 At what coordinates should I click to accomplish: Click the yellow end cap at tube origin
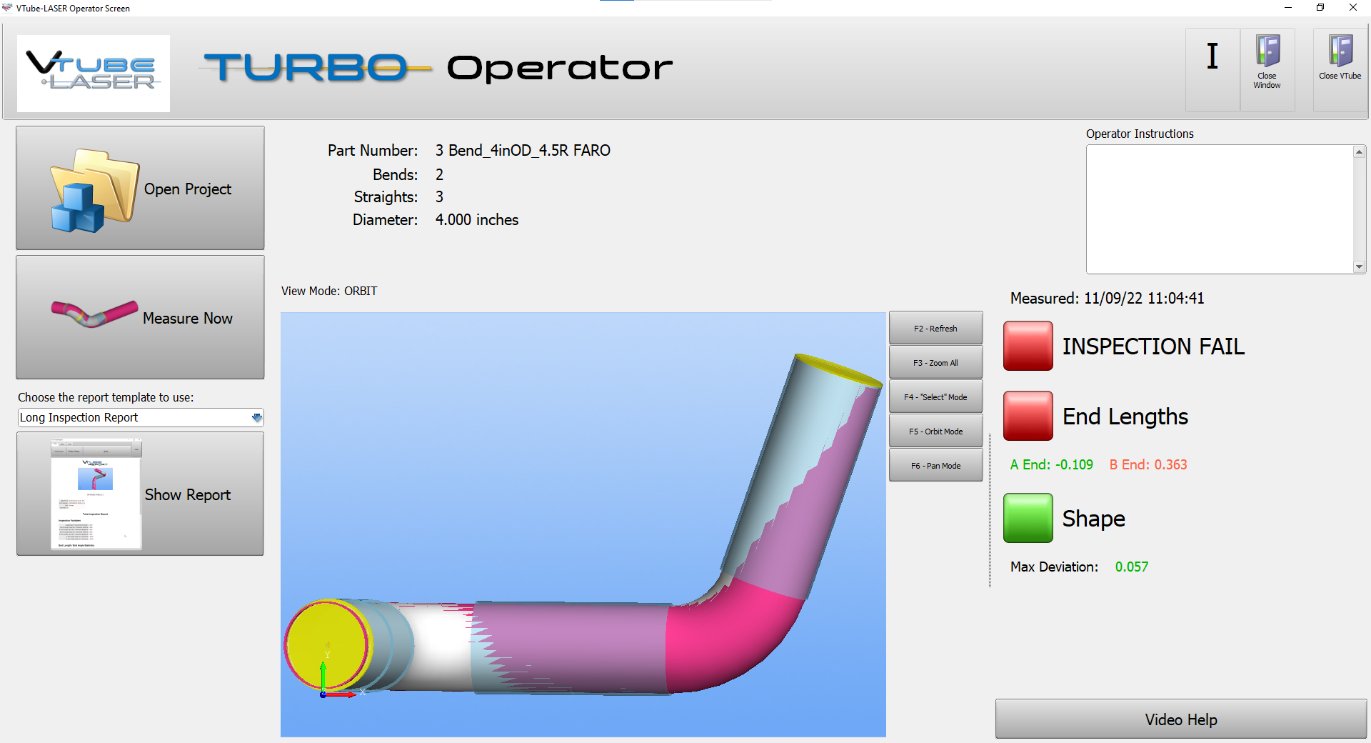tap(326, 646)
